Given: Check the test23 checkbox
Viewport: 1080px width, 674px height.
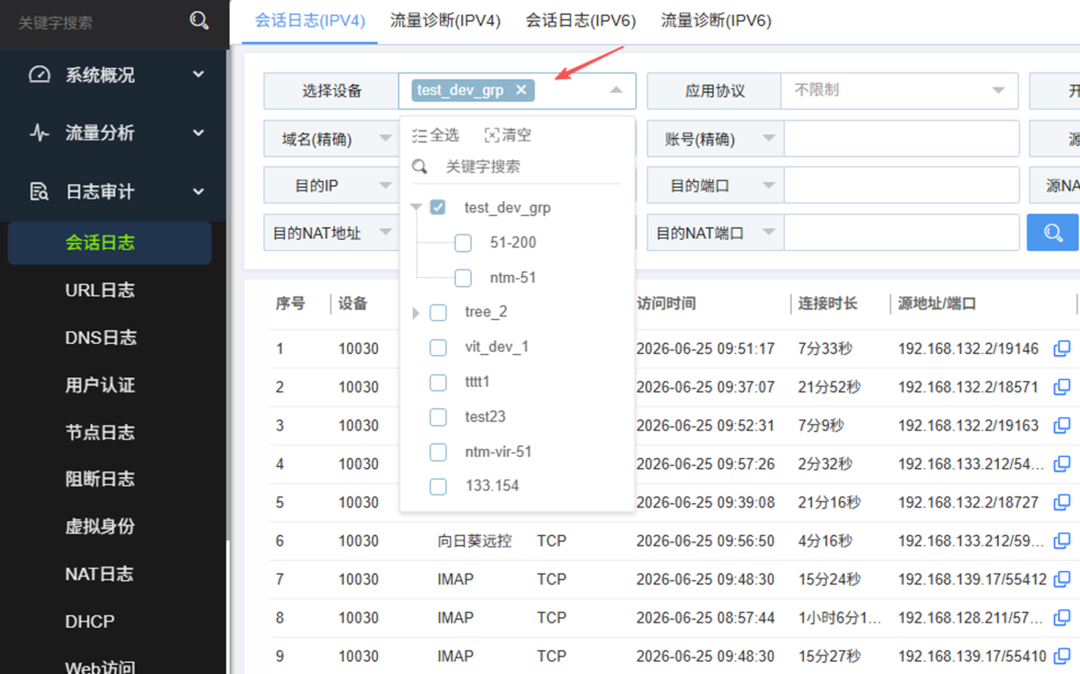Looking at the screenshot, I should 438,417.
